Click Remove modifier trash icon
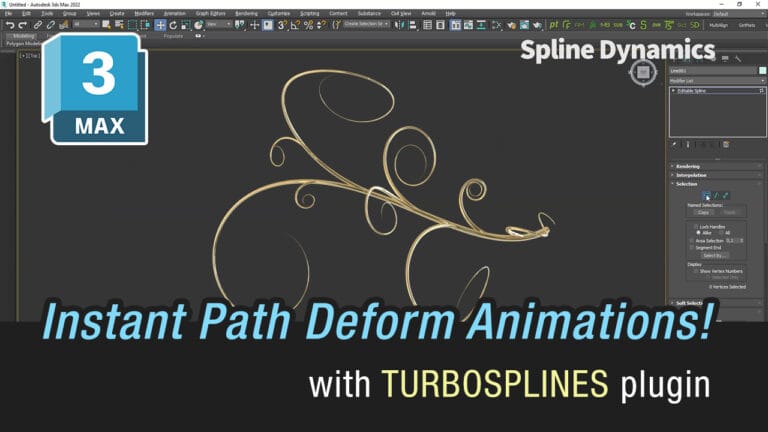The height and width of the screenshot is (432, 768). tap(726, 144)
